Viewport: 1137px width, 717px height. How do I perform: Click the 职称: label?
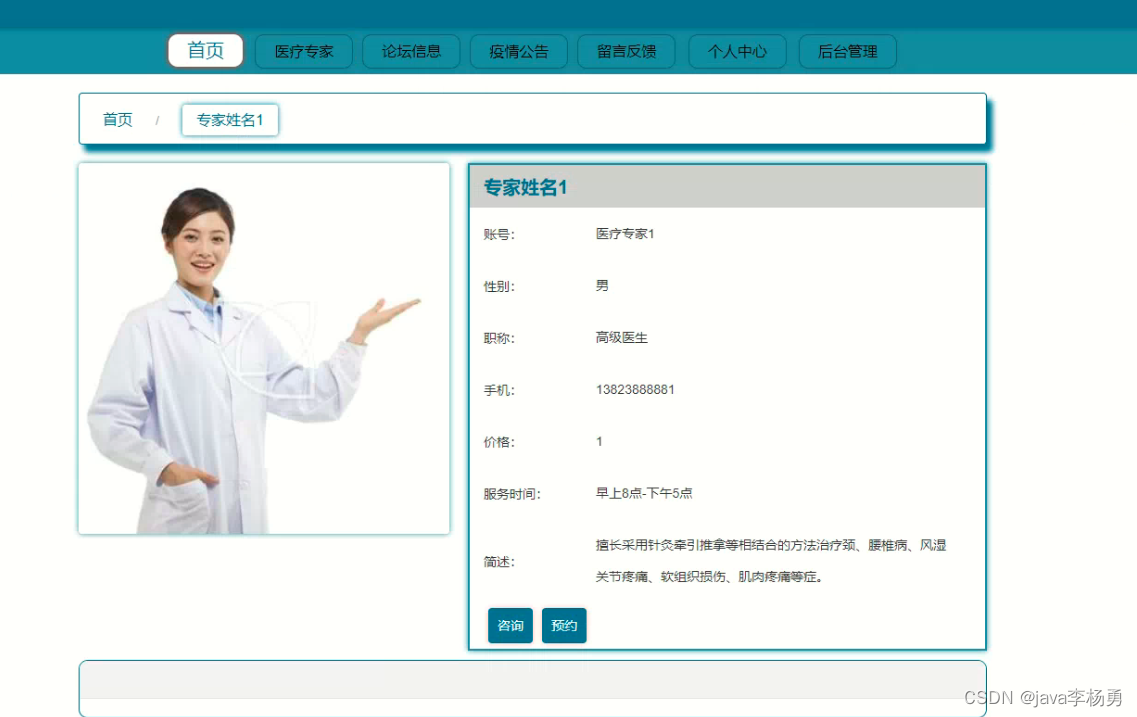point(499,338)
